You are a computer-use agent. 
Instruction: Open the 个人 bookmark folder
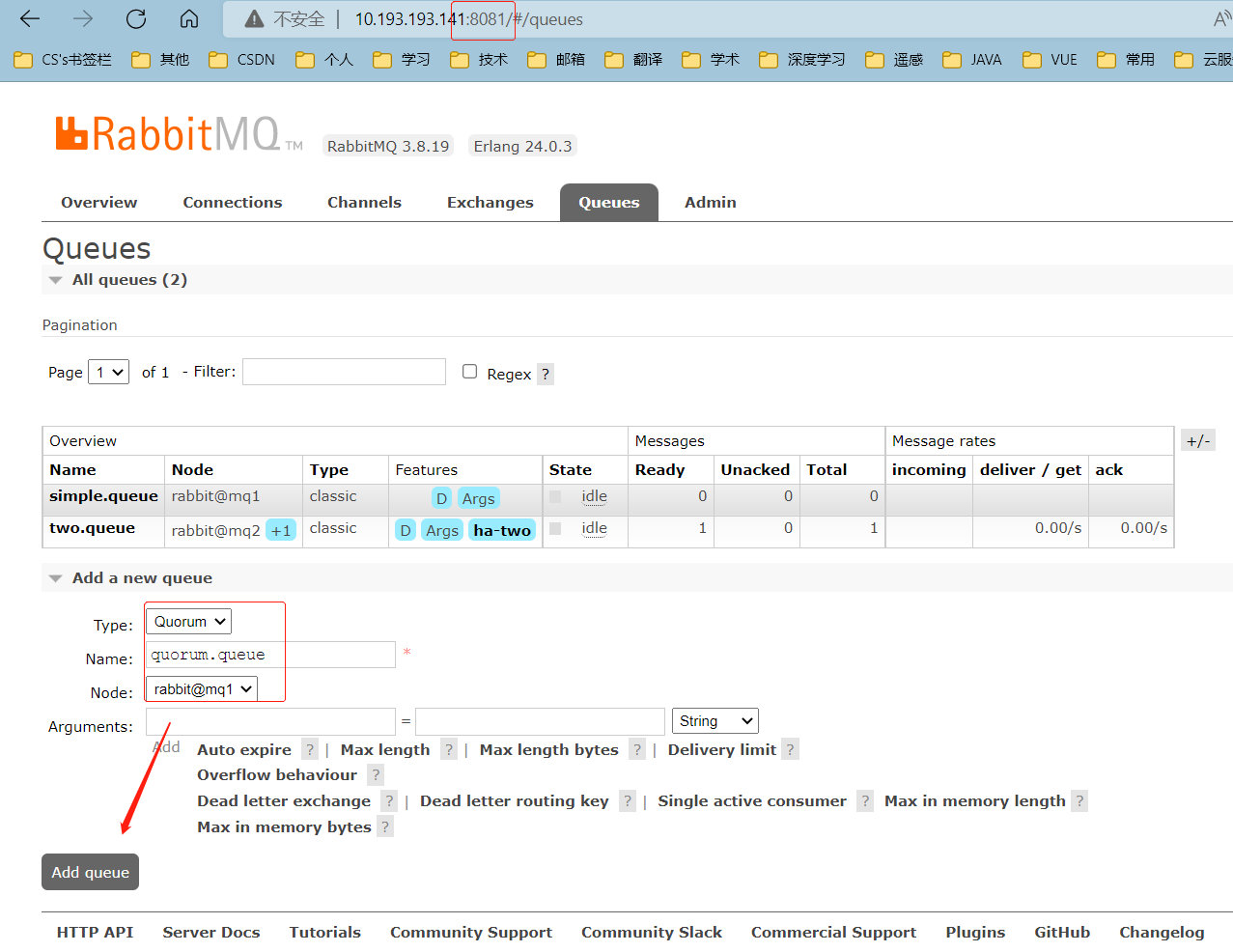pos(324,60)
